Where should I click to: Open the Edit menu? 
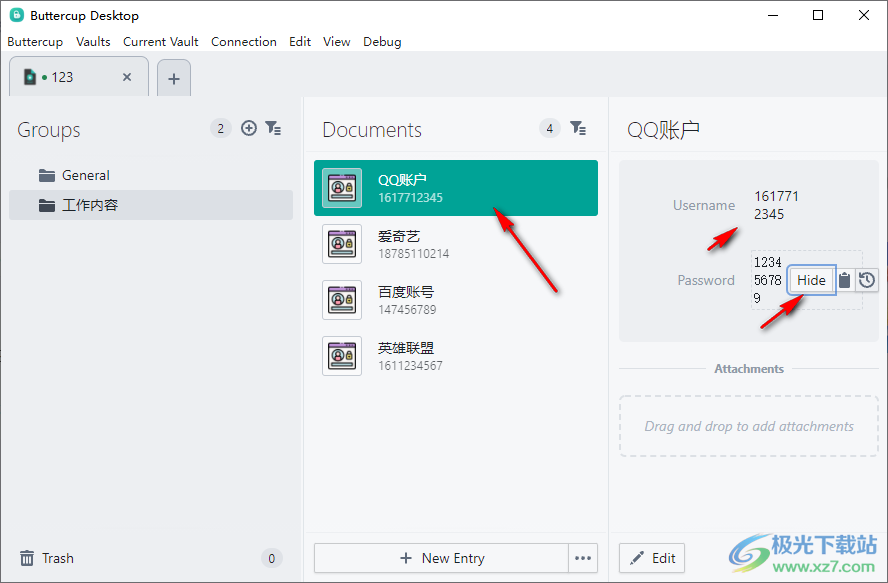pos(300,42)
